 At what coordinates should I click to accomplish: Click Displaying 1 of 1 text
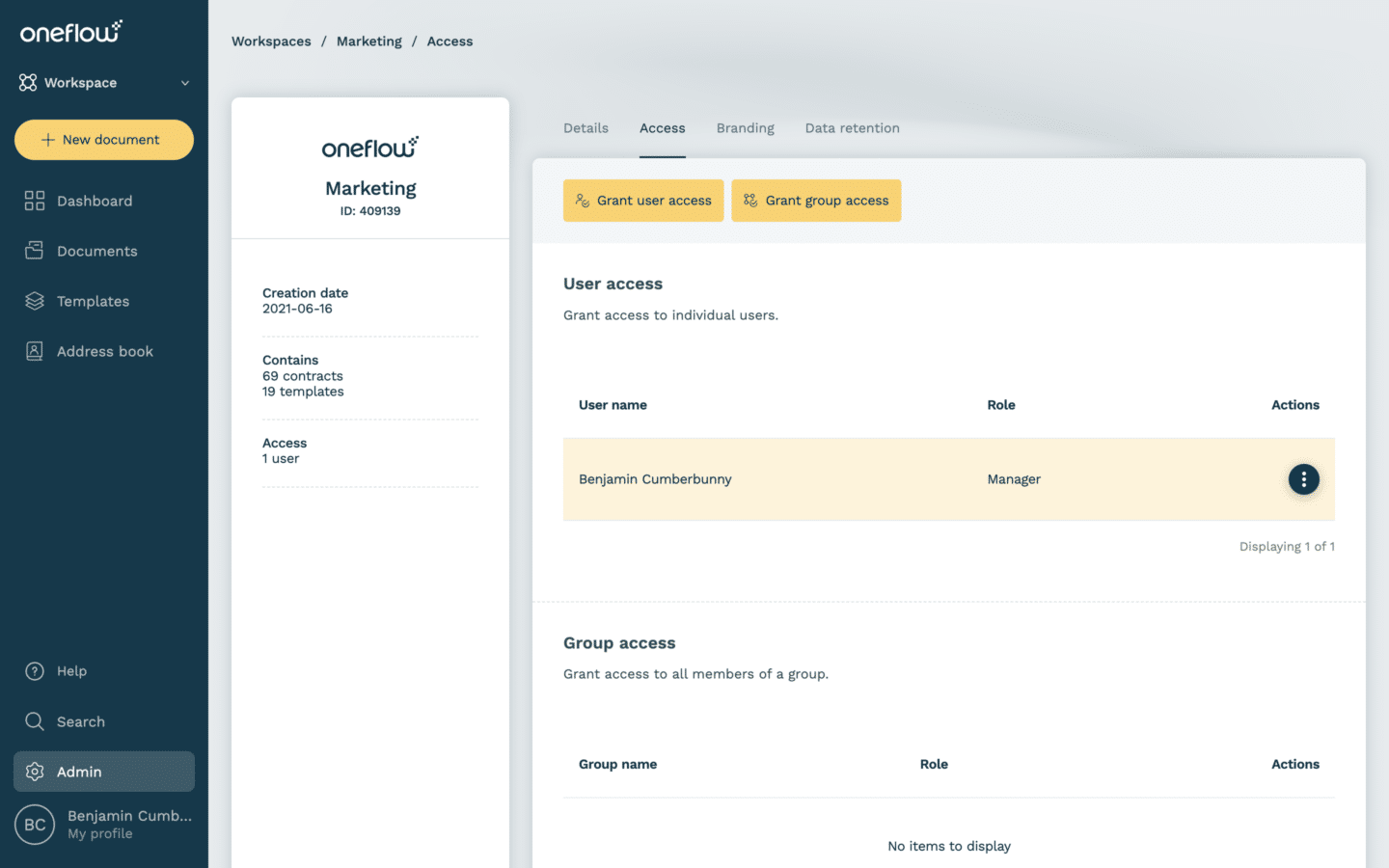1287,547
